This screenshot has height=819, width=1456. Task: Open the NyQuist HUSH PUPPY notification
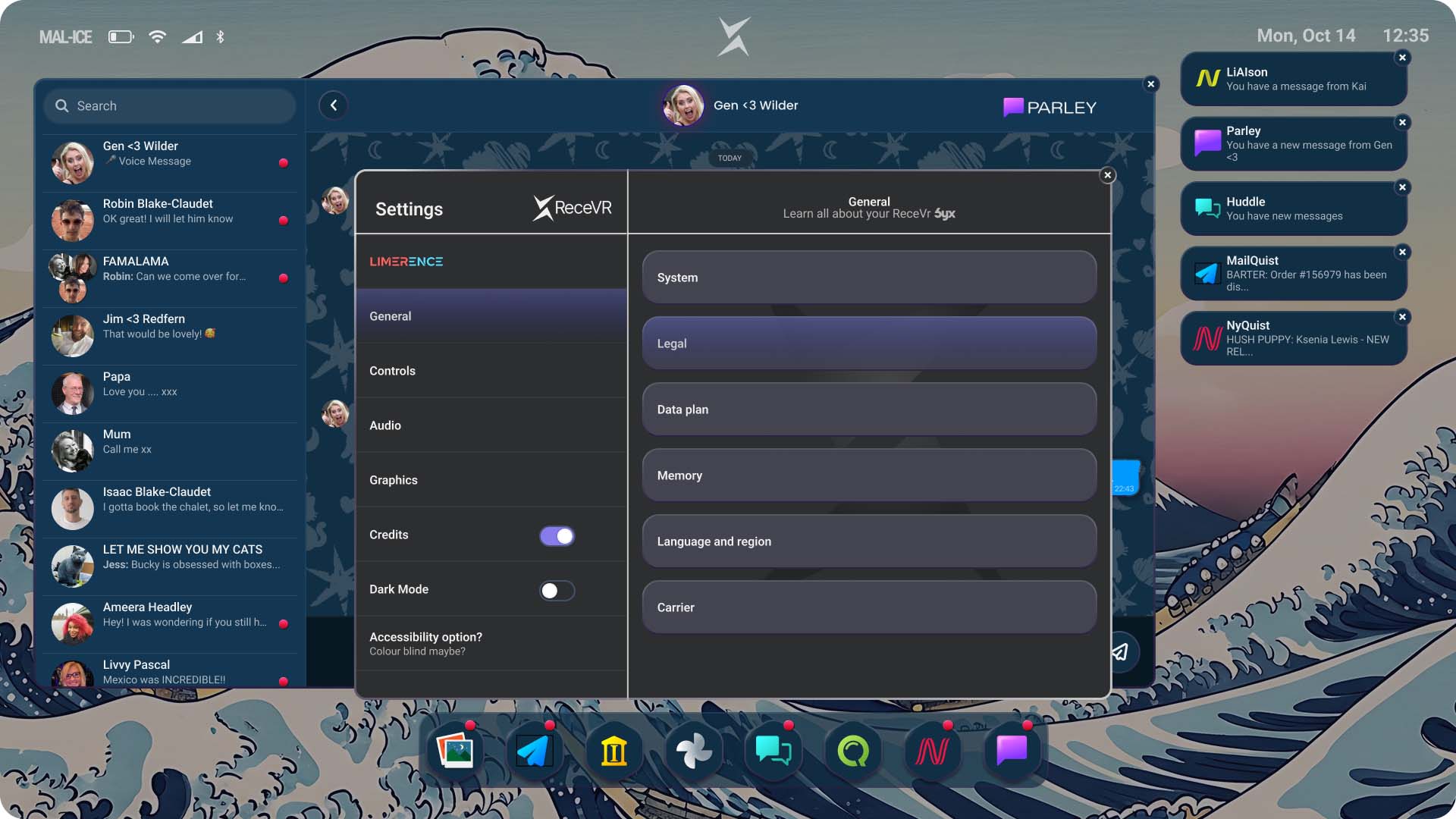(1294, 338)
